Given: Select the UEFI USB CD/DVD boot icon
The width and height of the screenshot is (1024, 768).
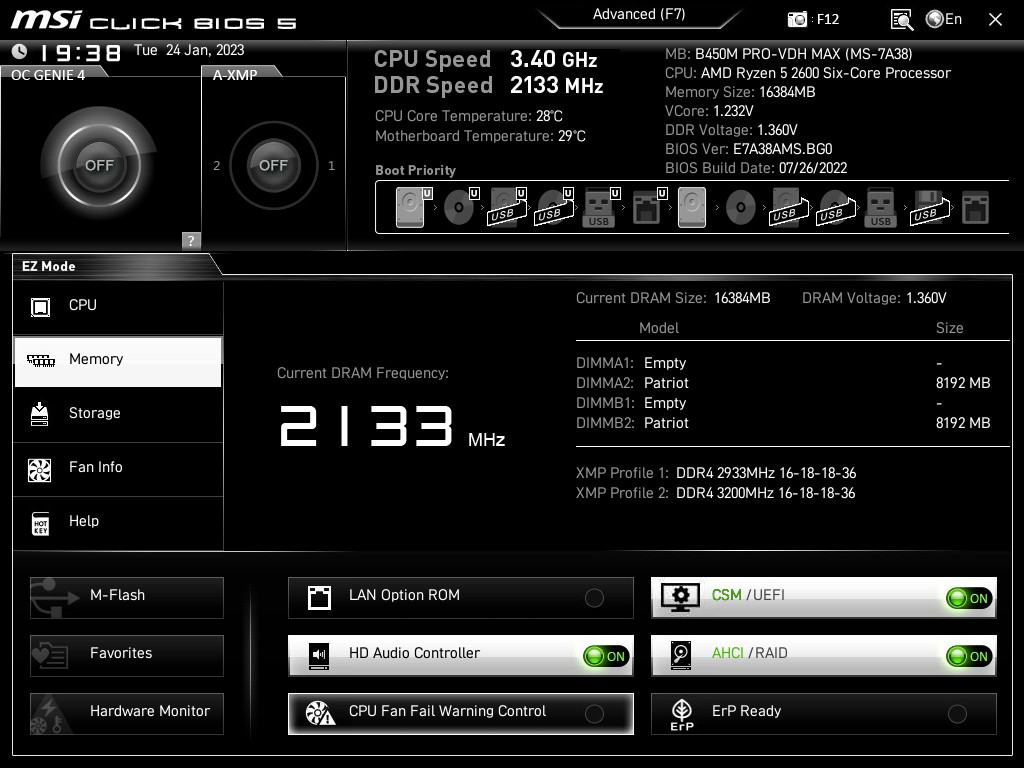Looking at the screenshot, I should coord(554,207).
